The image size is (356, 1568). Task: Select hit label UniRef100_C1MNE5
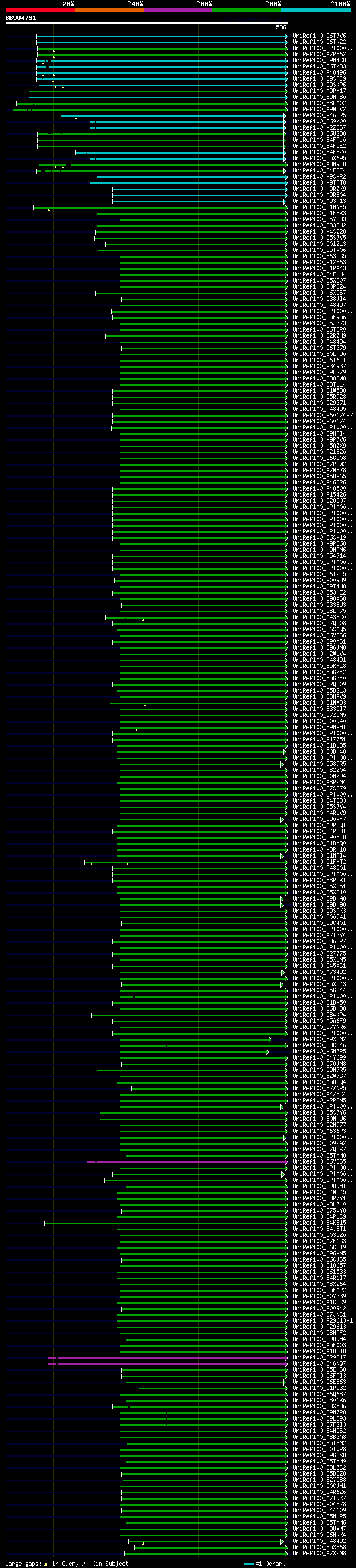click(319, 207)
